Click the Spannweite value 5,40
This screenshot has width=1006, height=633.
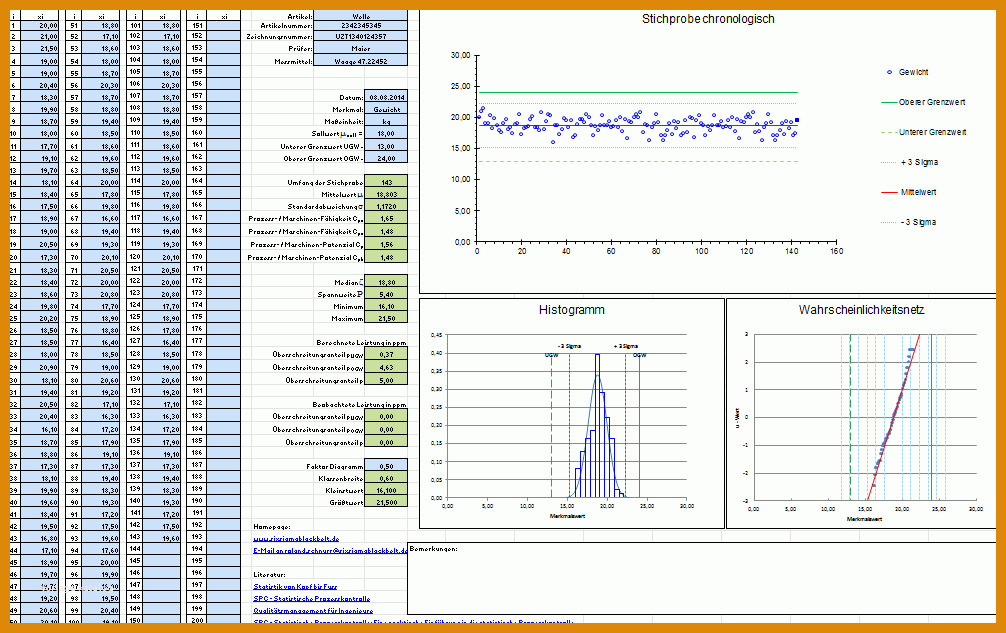(386, 294)
